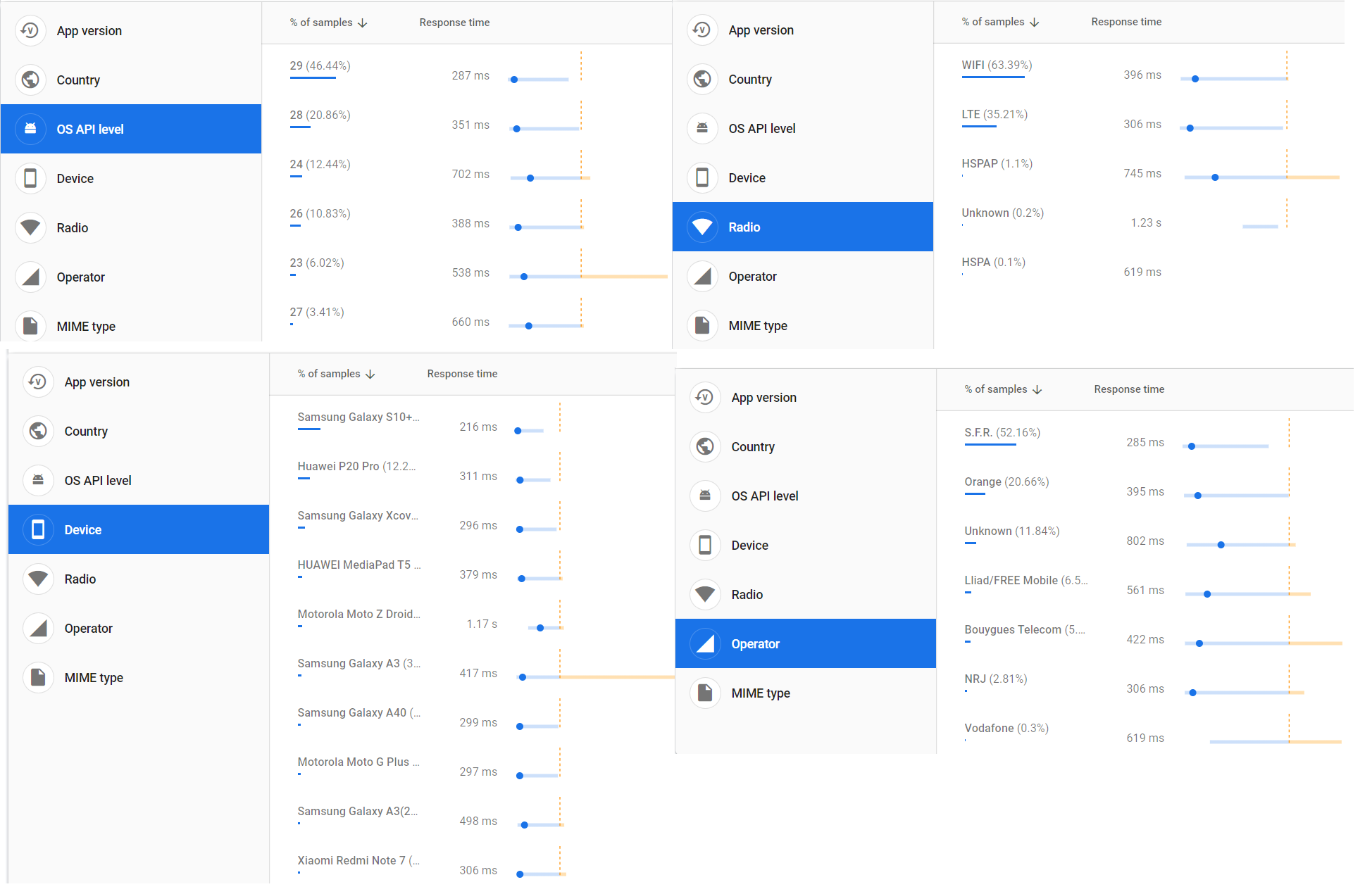Screen dimensions: 1372x894
Task: Click Response time header above 216 ms
Action: click(x=462, y=374)
